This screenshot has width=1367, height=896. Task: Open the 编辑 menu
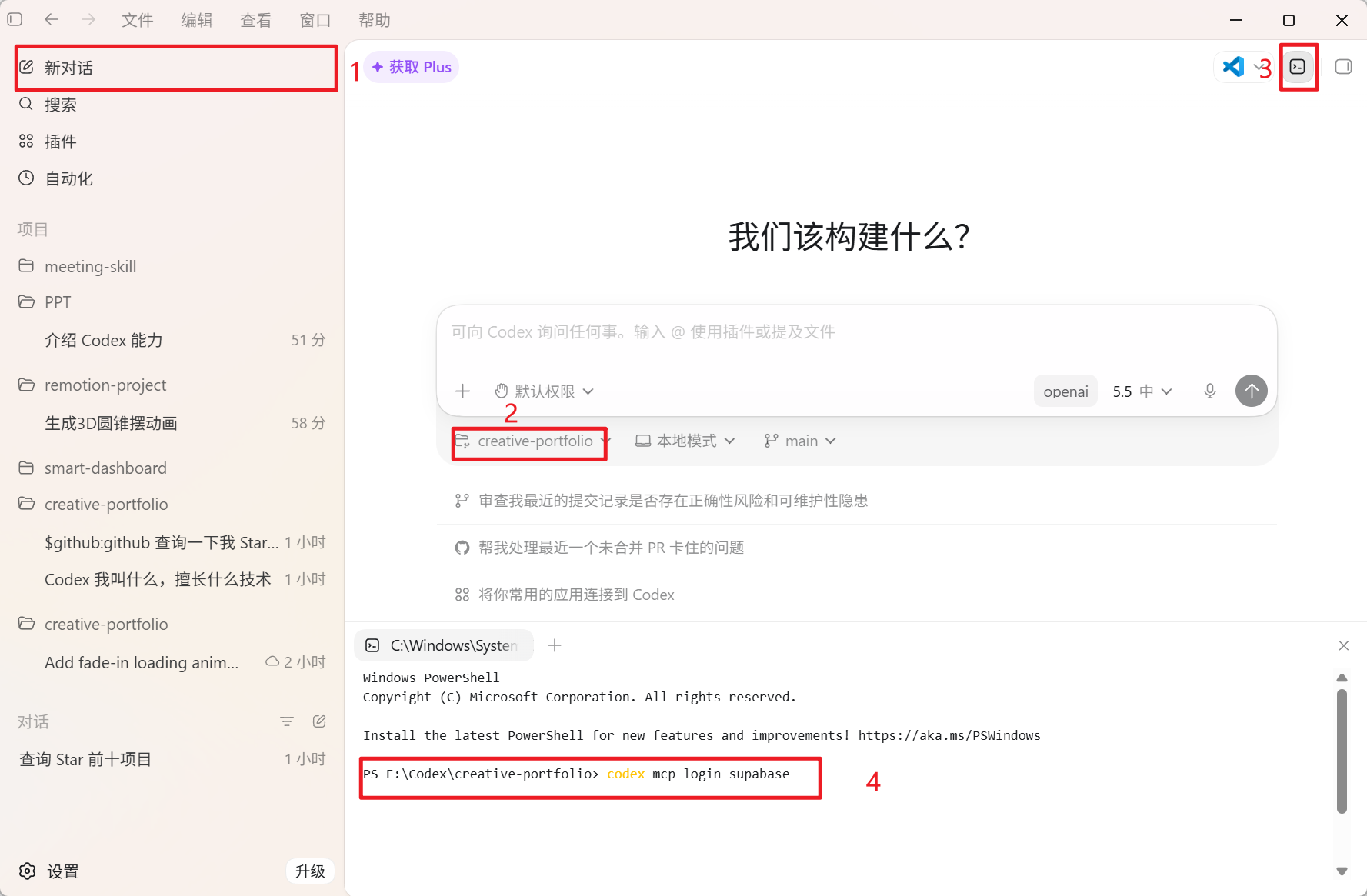[196, 20]
